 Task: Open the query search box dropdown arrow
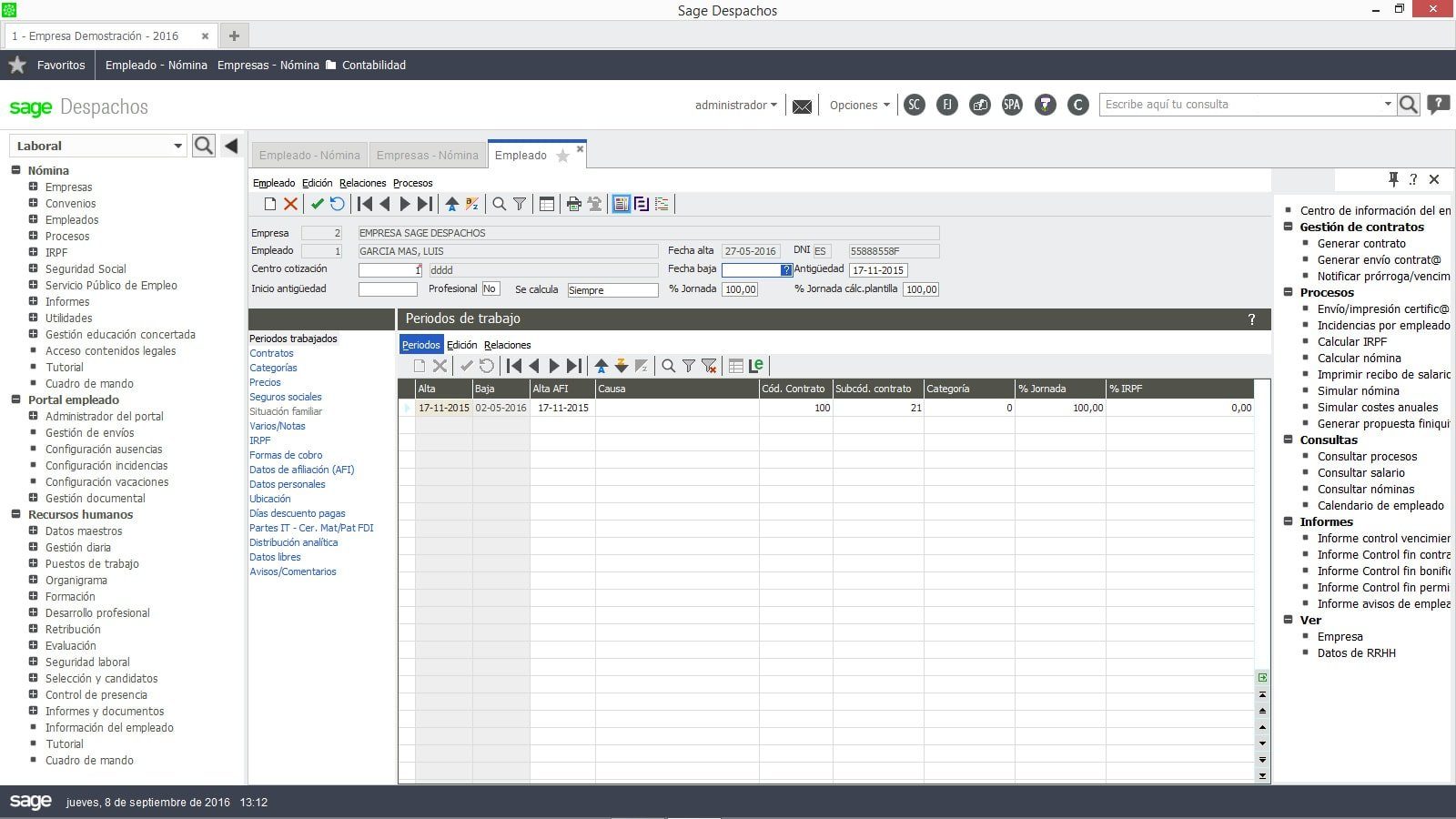click(1388, 104)
